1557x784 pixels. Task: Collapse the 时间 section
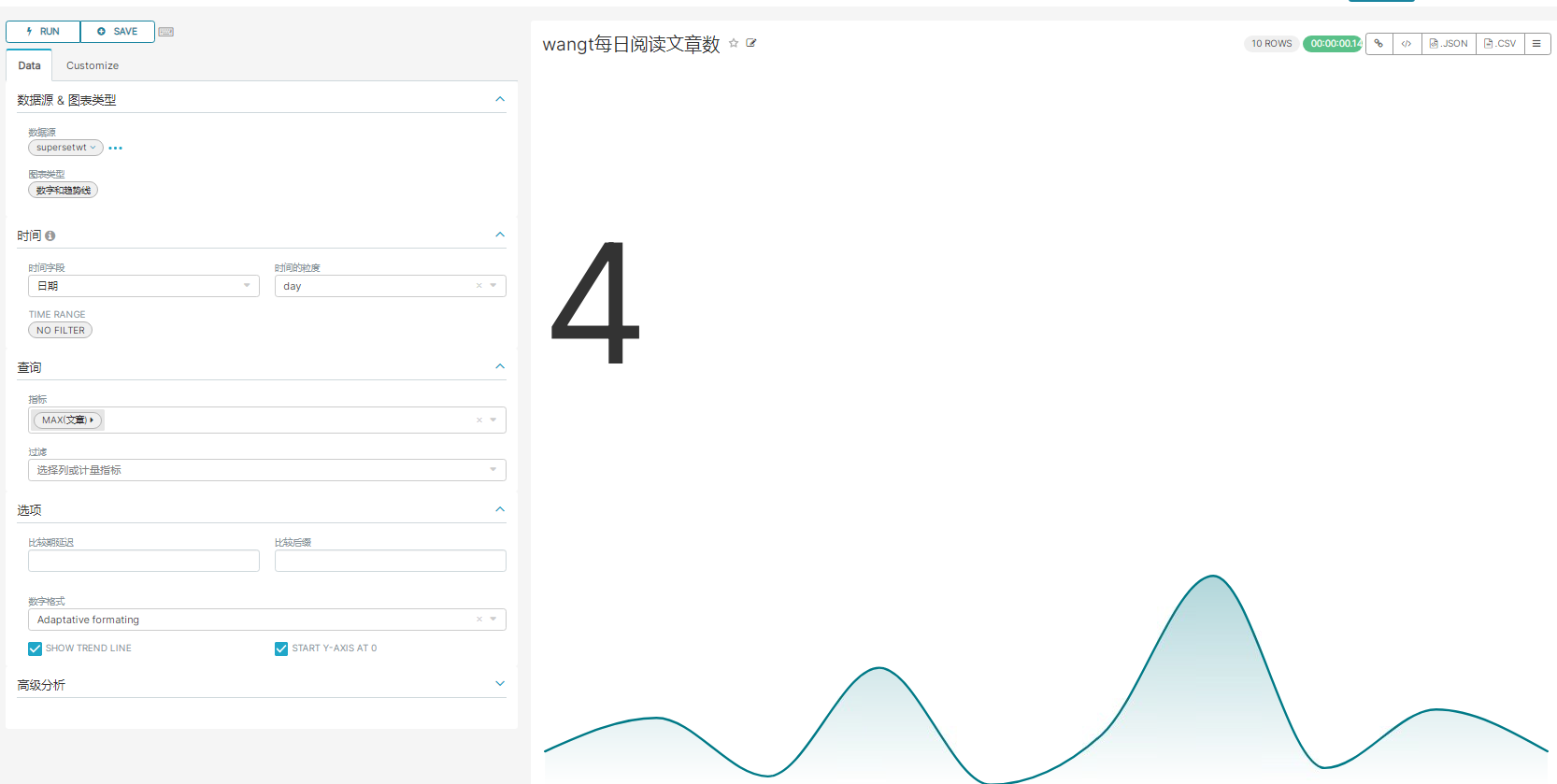(x=500, y=235)
